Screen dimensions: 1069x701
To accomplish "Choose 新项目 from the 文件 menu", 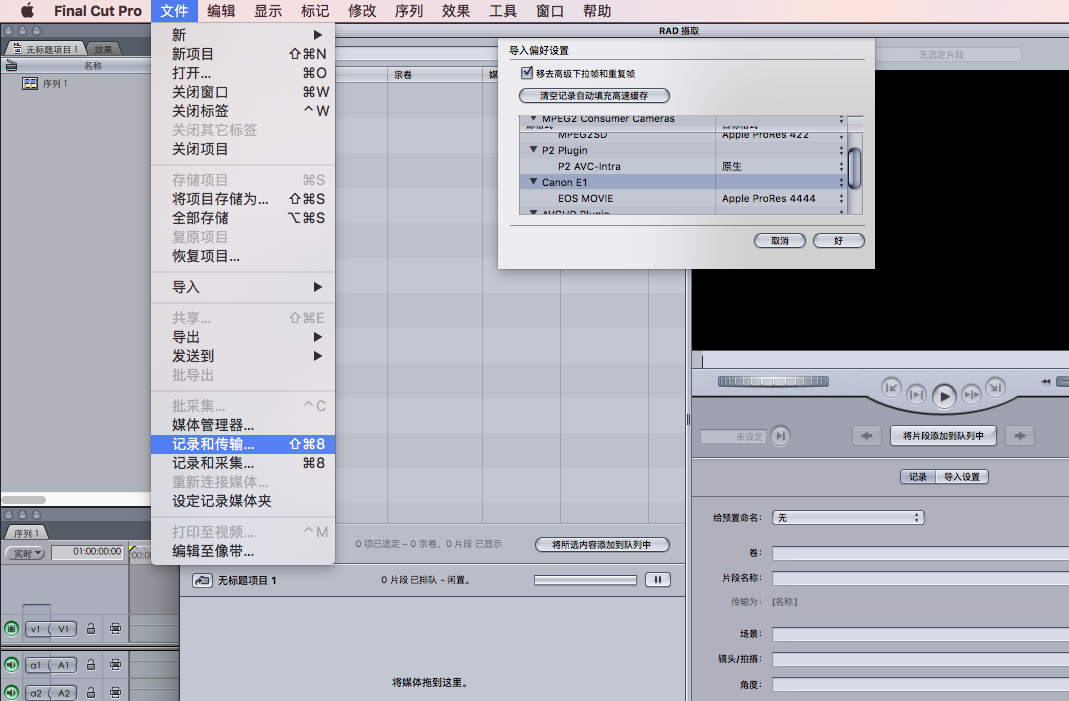I will click(243, 54).
